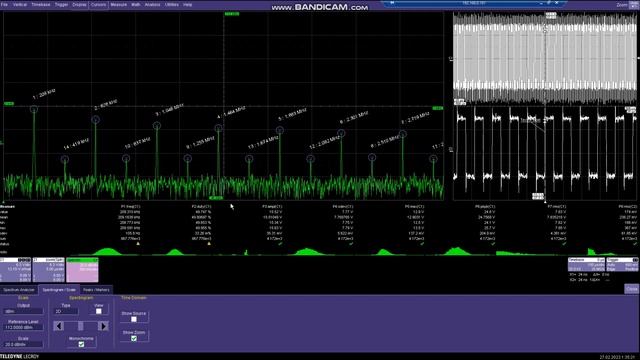Click the upper source waveform grid
The image size is (640, 360).
tap(545, 58)
